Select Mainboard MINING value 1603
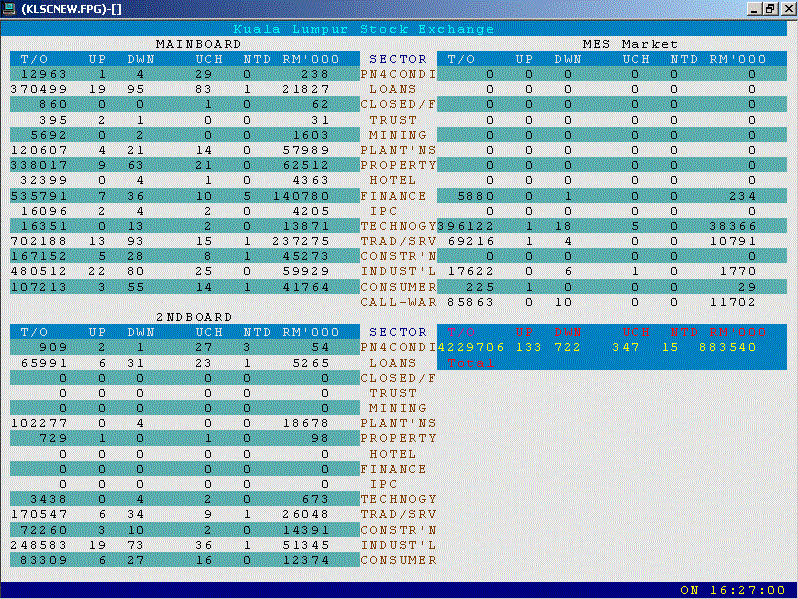Viewport: 798px width, 599px height. 311,135
